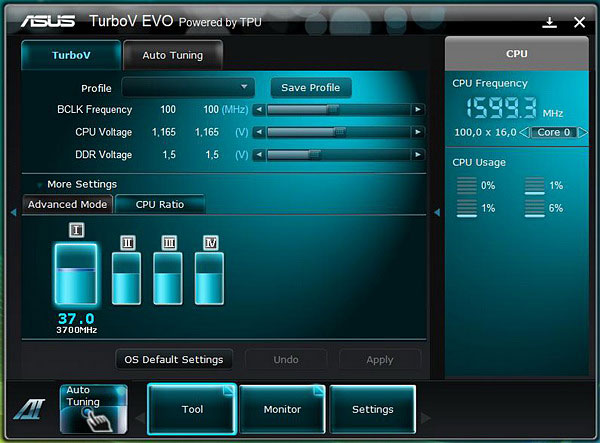Increase BCLK Frequency with right arrow
Screen dimensions: 600x443
click(418, 110)
